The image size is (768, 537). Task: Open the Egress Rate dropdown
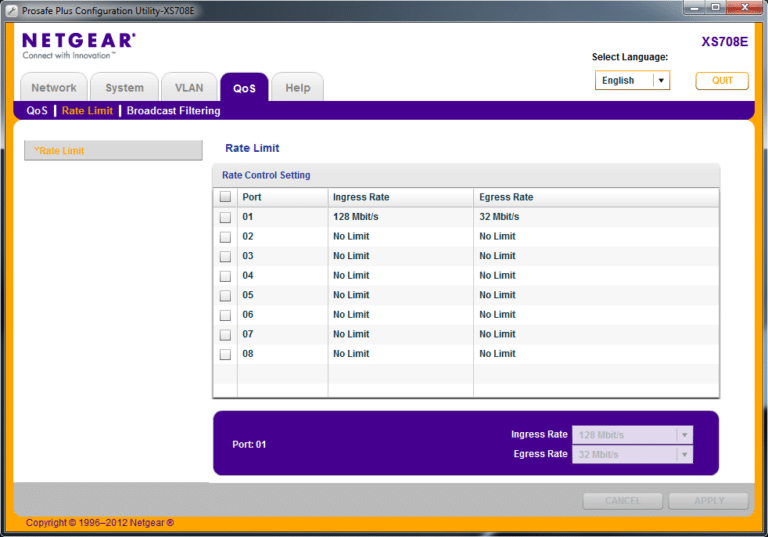632,454
